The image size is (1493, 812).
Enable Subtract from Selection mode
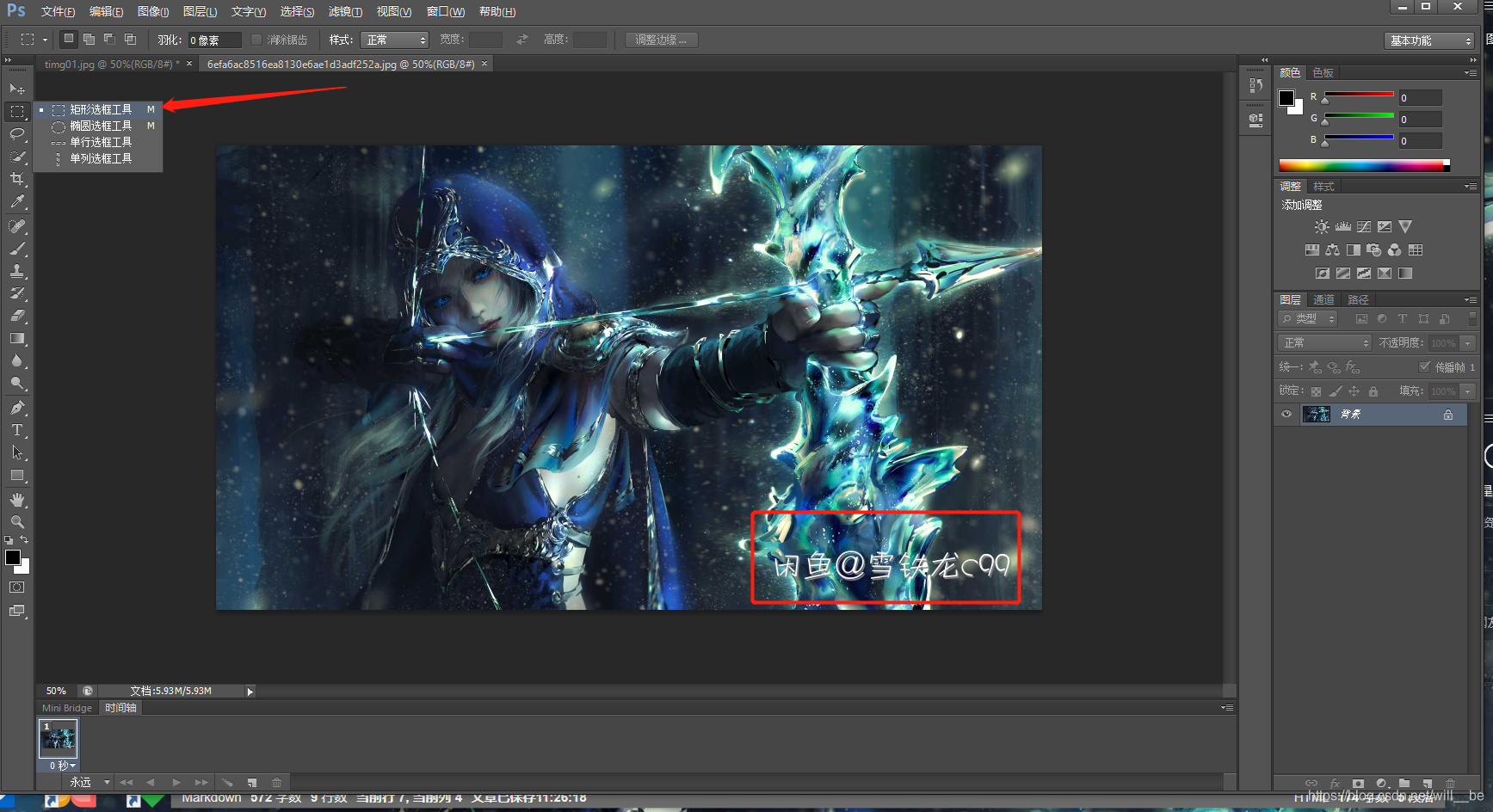109,39
